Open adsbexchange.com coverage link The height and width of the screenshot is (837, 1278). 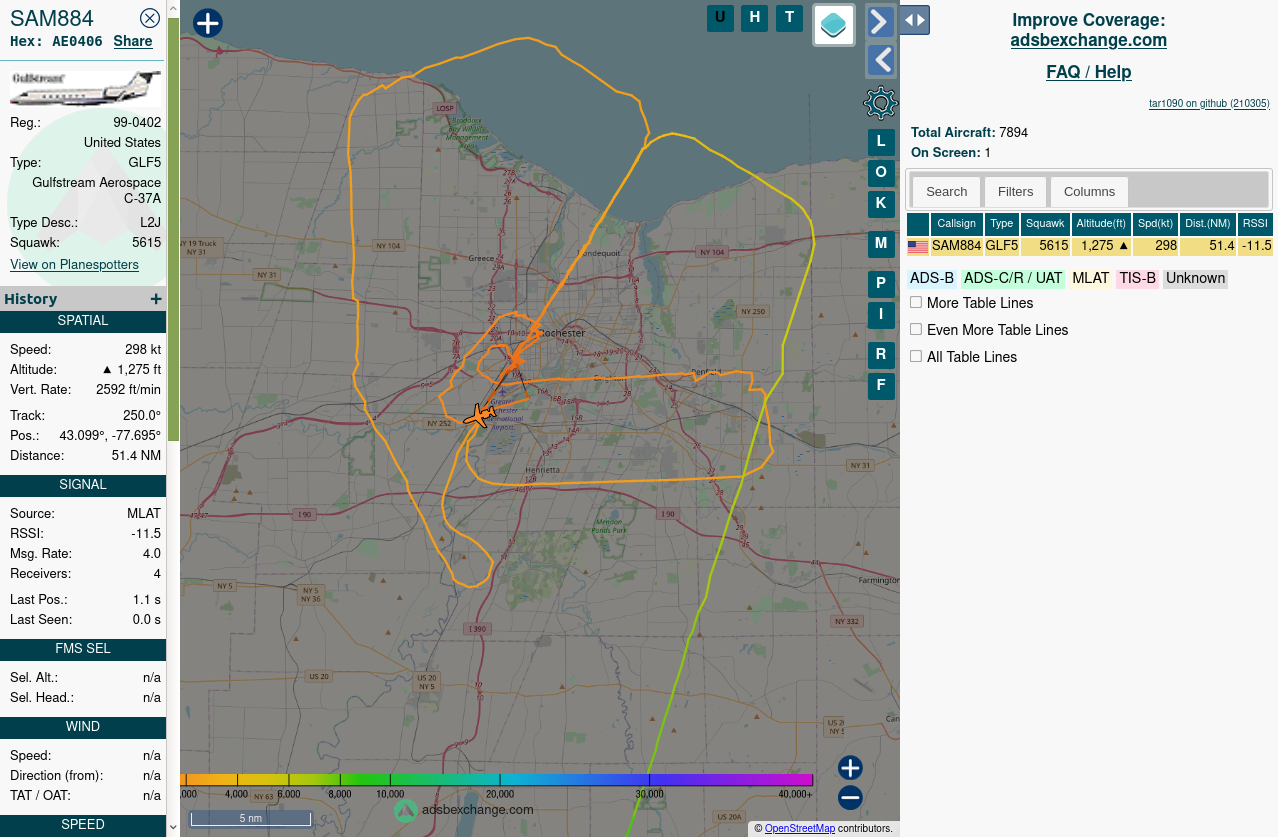coord(1088,40)
